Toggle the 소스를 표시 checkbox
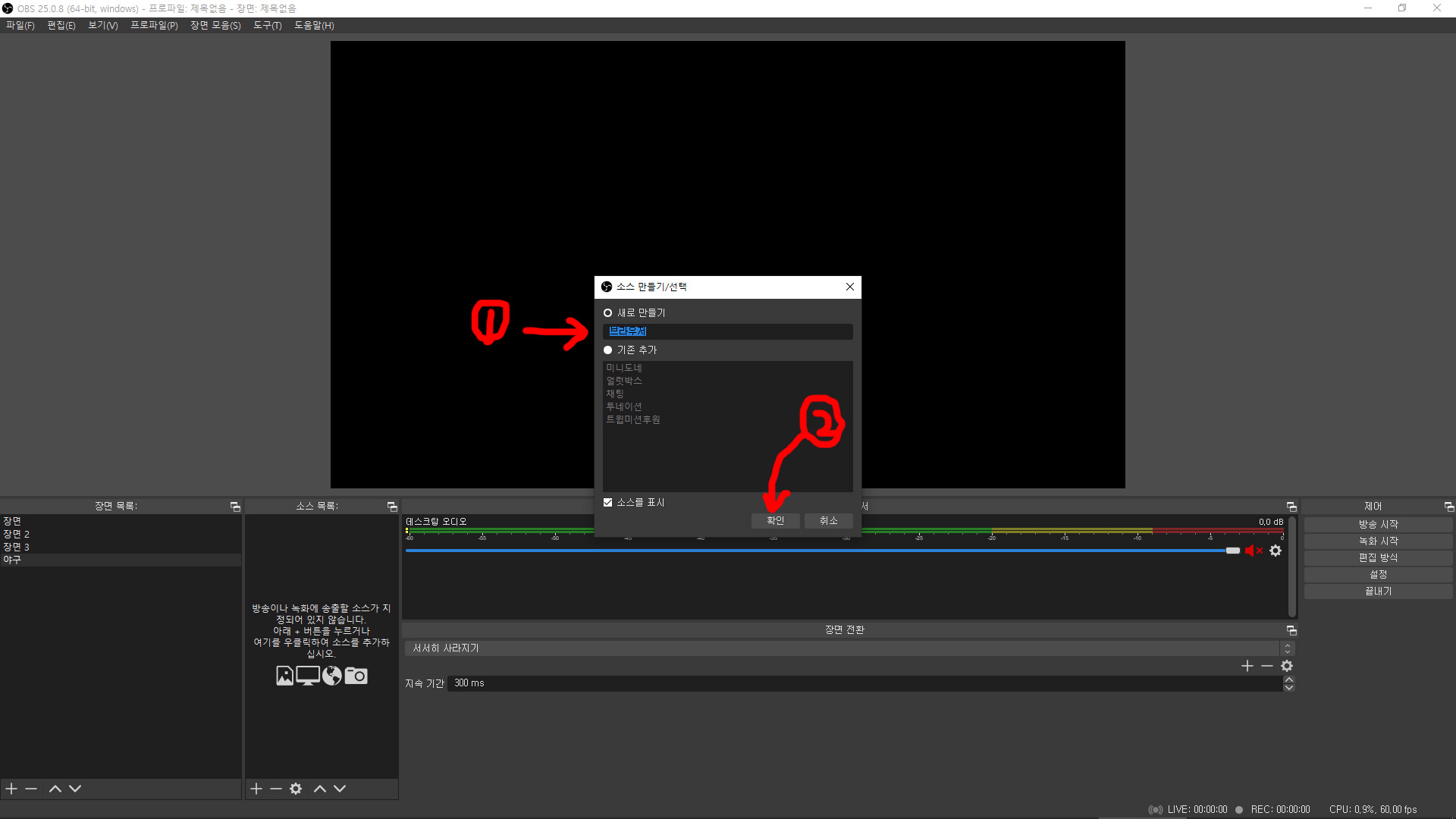Screen dimensions: 1456x819 (x=607, y=503)
